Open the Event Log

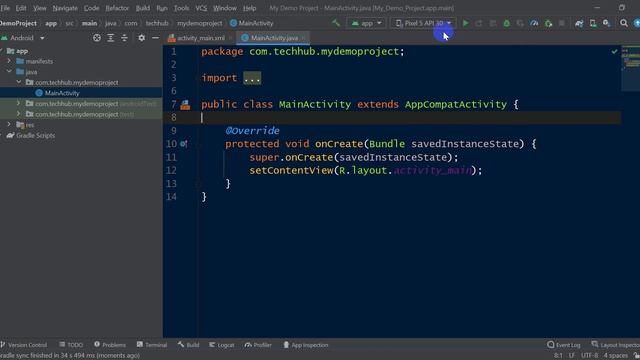tap(564, 345)
